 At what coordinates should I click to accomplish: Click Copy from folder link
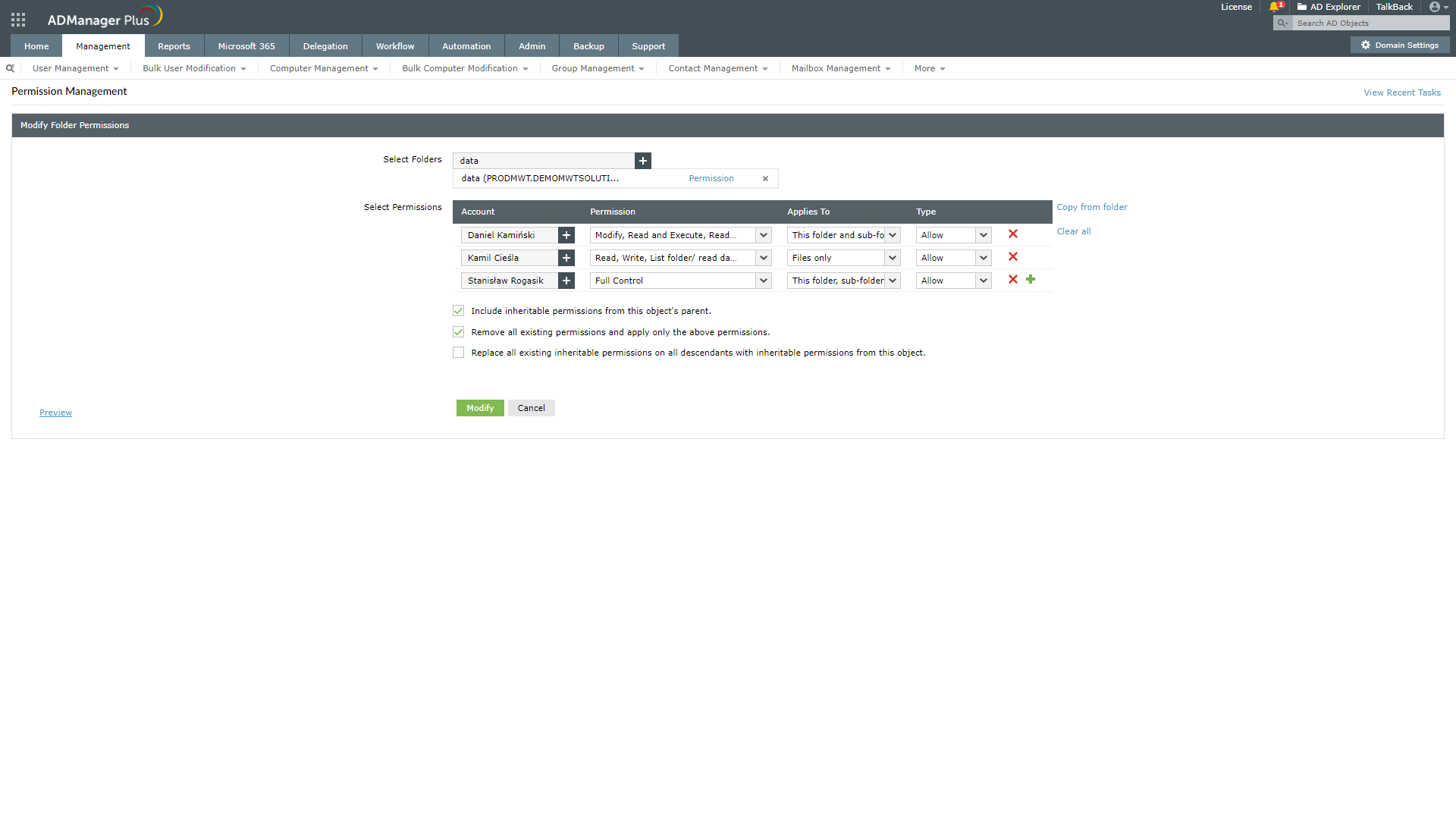pos(1092,207)
